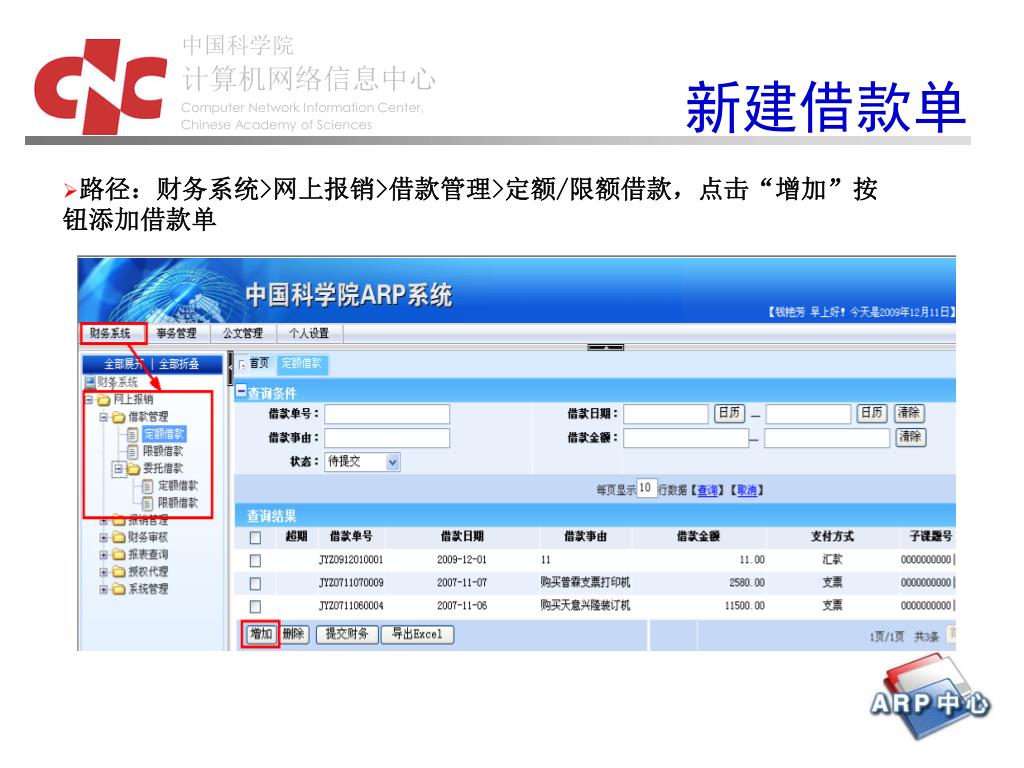
Task: Click the 系统管理 folder icon
Action: tap(118, 589)
